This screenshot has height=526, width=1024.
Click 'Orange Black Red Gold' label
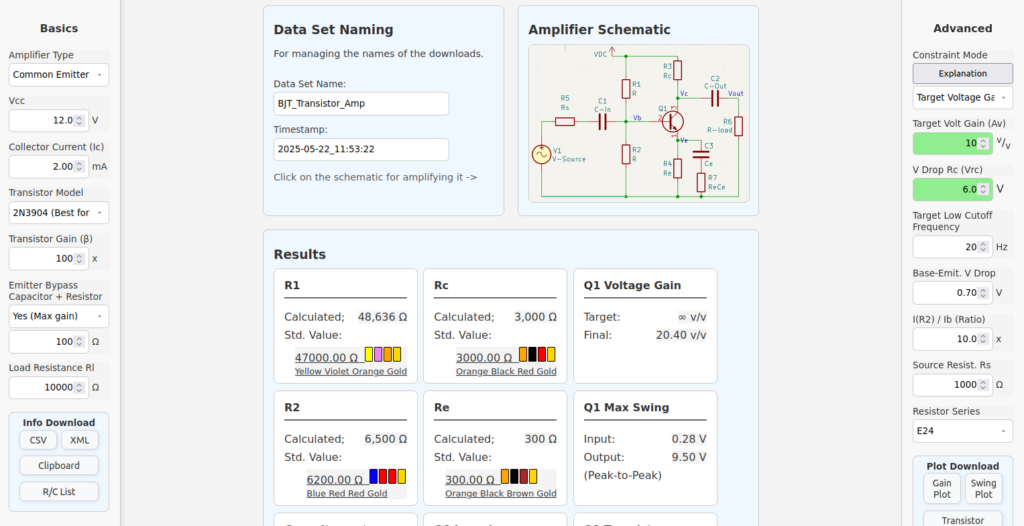tap(506, 371)
